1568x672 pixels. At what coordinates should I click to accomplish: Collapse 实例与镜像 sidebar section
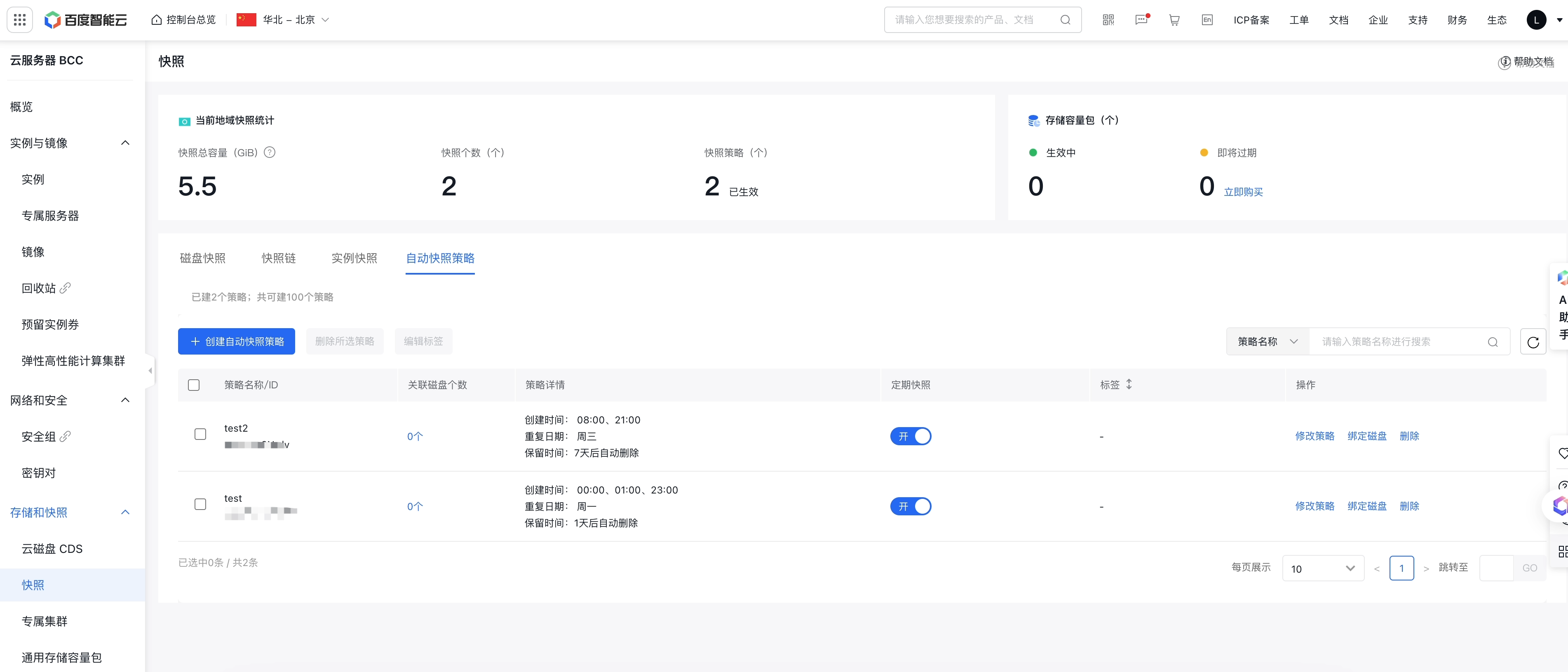pyautogui.click(x=125, y=142)
